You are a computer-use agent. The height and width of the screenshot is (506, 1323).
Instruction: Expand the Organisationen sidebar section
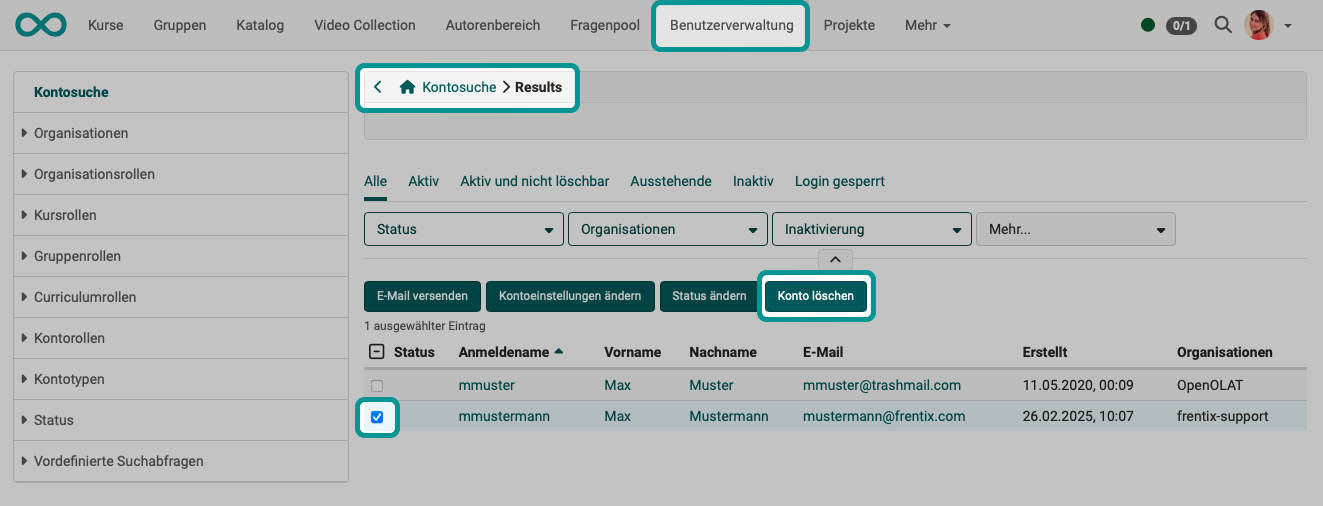pos(80,133)
